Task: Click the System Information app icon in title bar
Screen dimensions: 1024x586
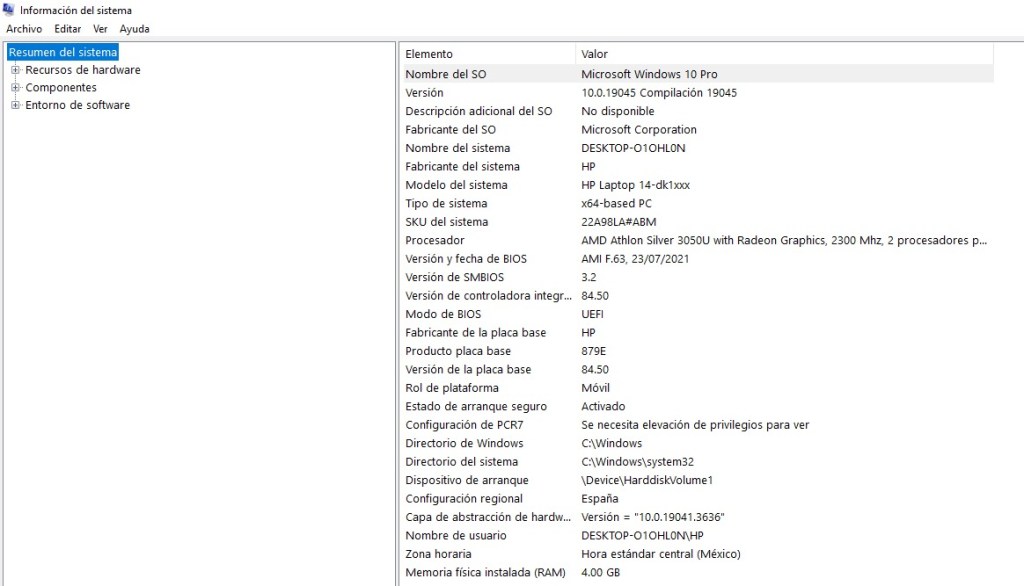Action: pos(9,10)
